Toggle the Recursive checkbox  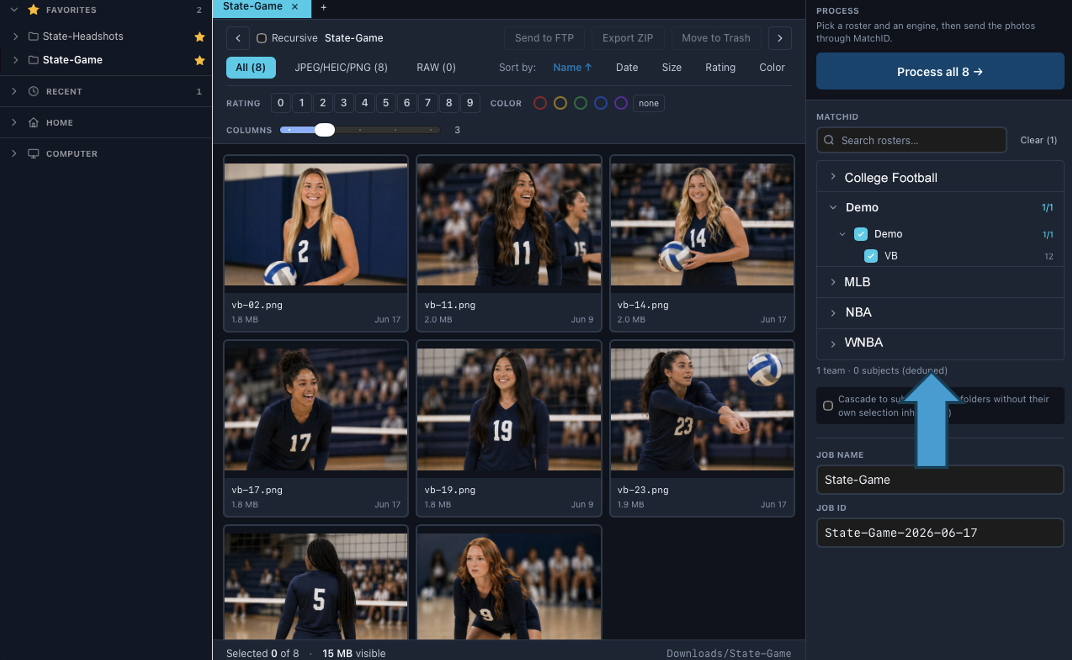tap(261, 38)
